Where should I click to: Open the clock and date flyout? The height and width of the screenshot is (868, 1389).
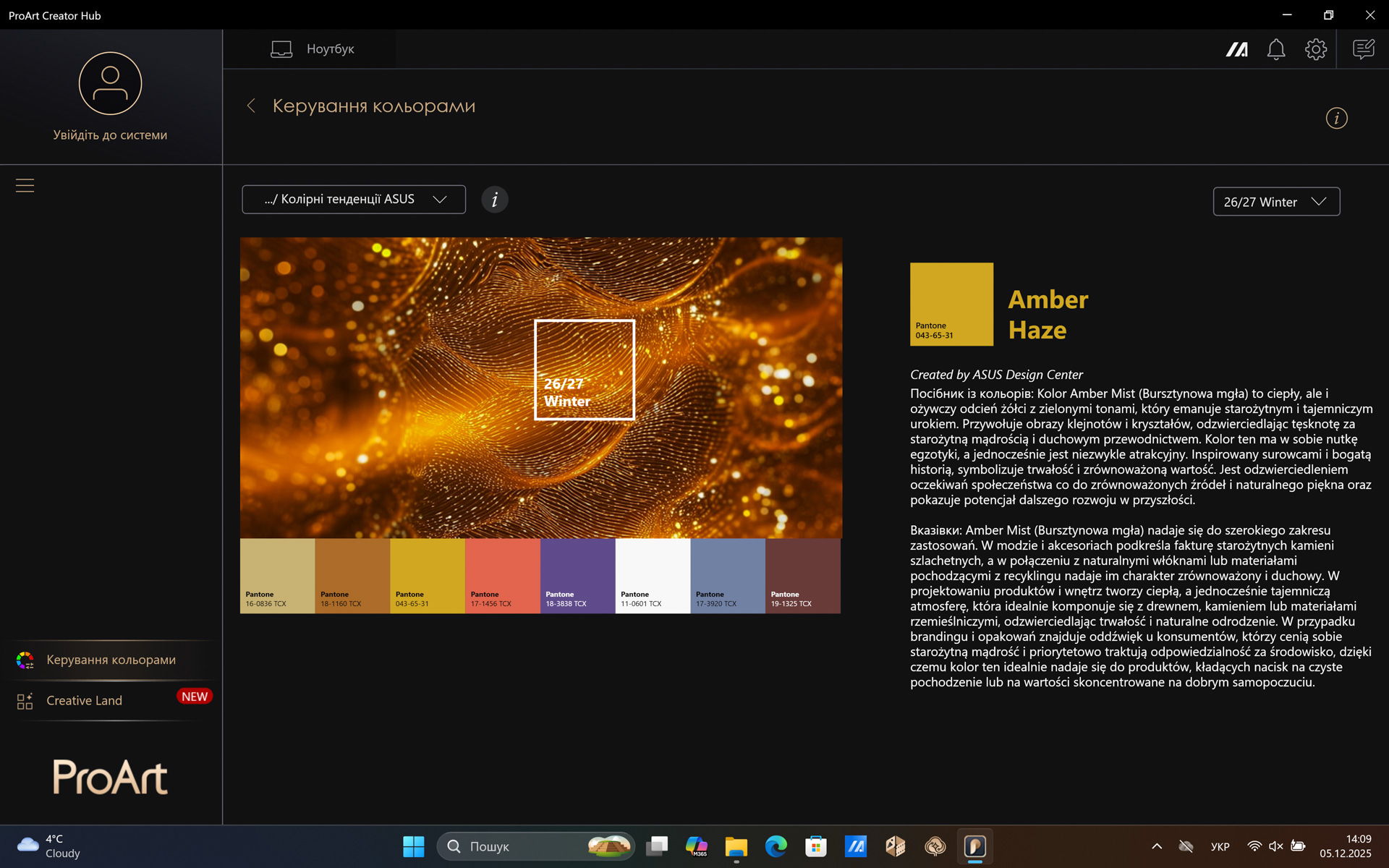[1345, 846]
